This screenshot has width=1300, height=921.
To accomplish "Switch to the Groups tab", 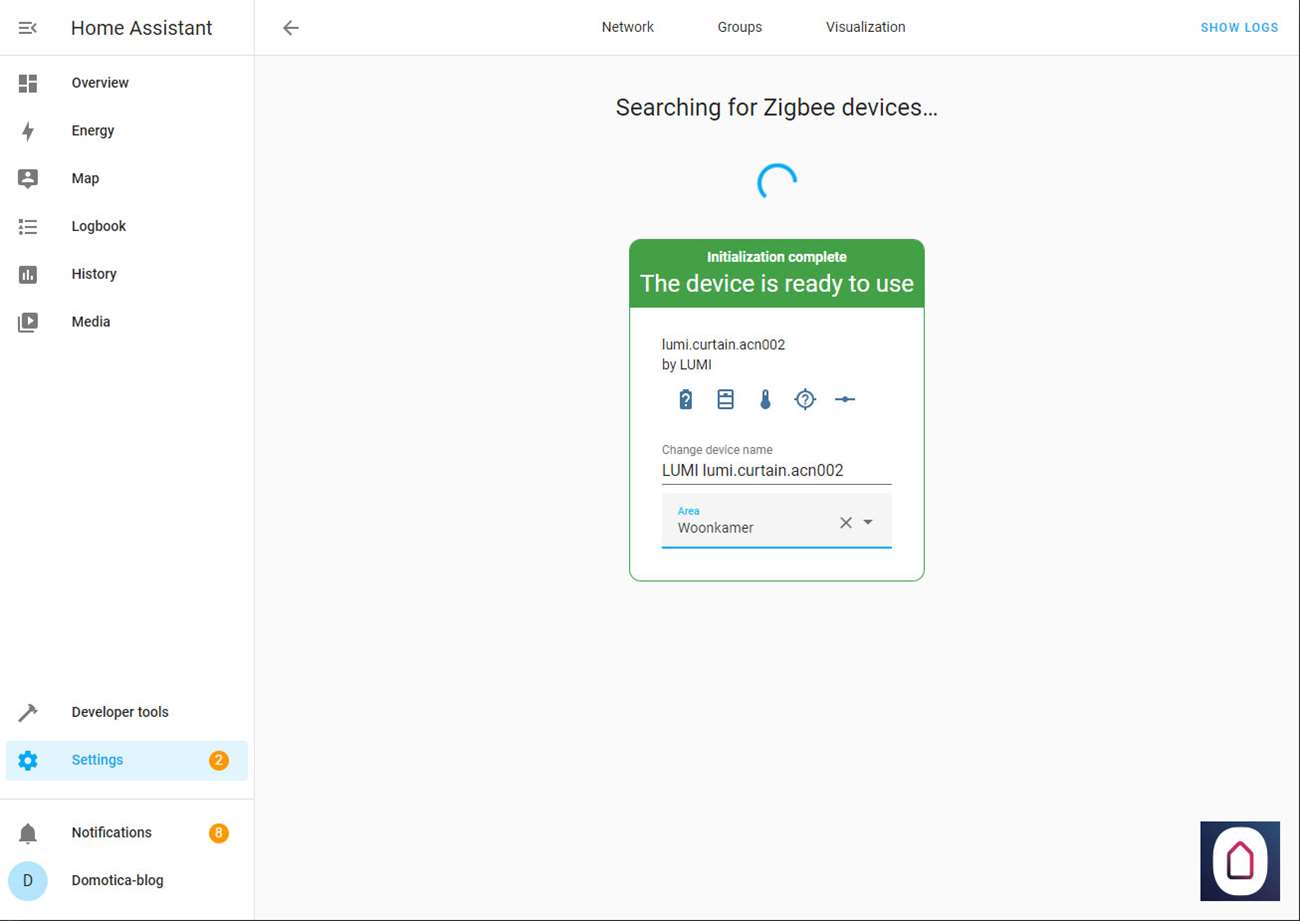I will (739, 27).
